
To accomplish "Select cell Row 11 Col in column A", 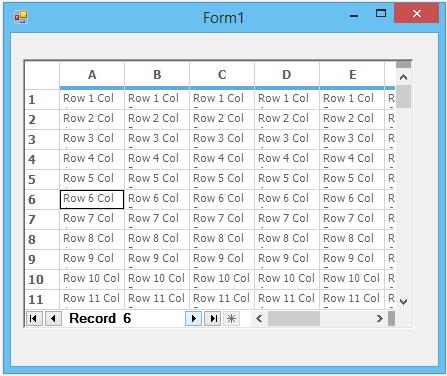I will click(x=92, y=299).
